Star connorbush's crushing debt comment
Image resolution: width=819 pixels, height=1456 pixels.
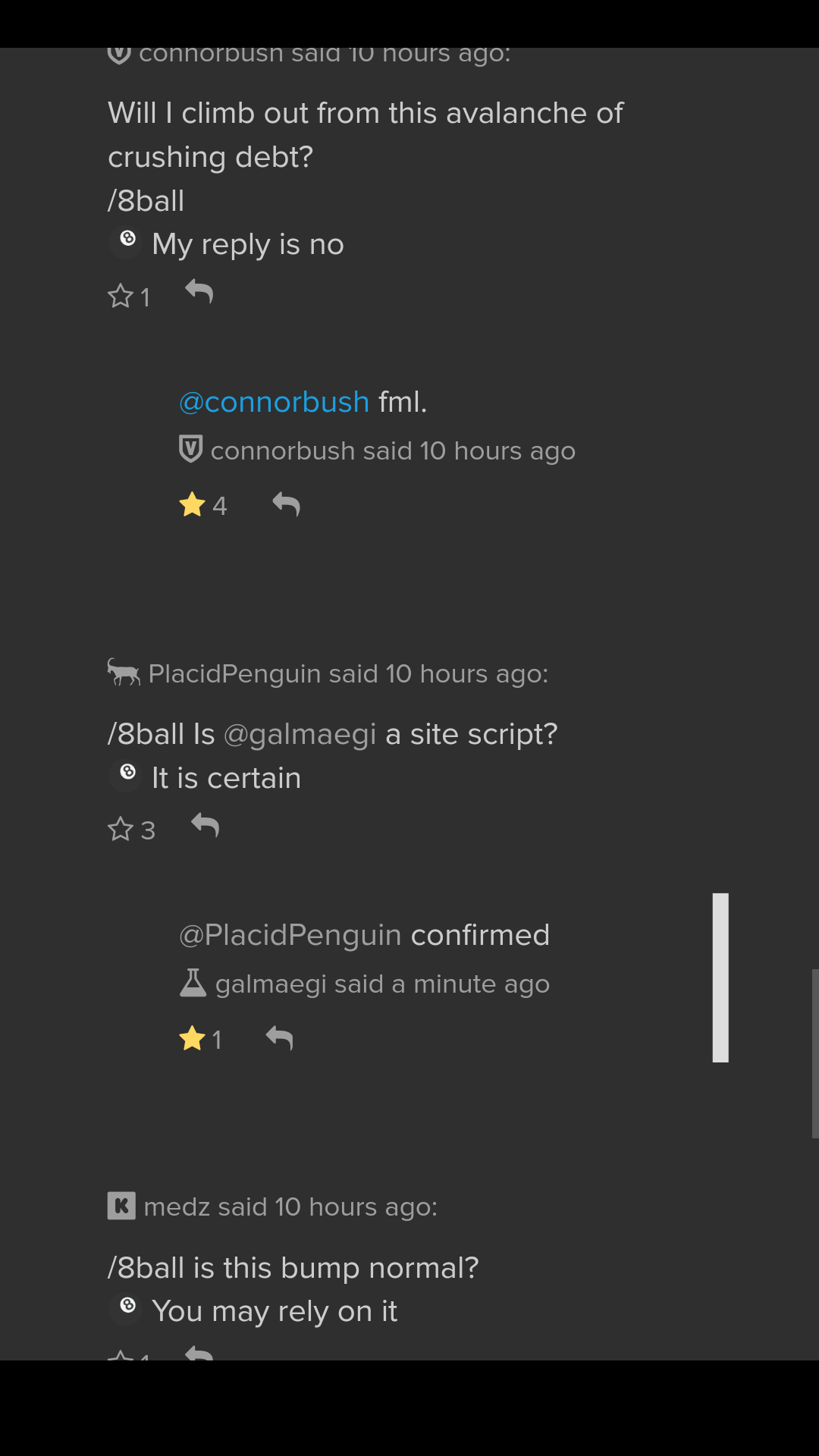[121, 296]
